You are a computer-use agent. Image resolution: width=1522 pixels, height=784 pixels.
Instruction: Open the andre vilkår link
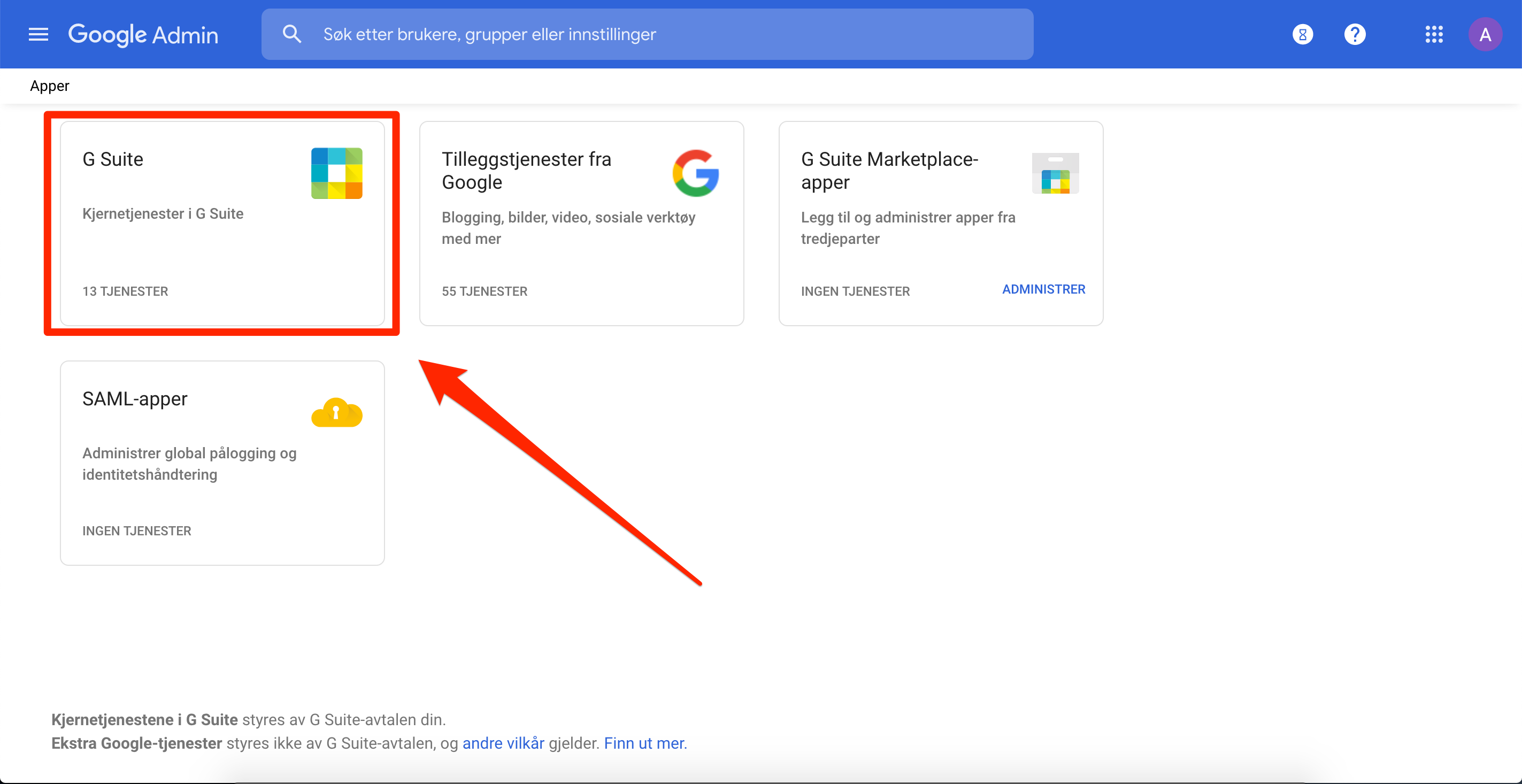[x=503, y=743]
